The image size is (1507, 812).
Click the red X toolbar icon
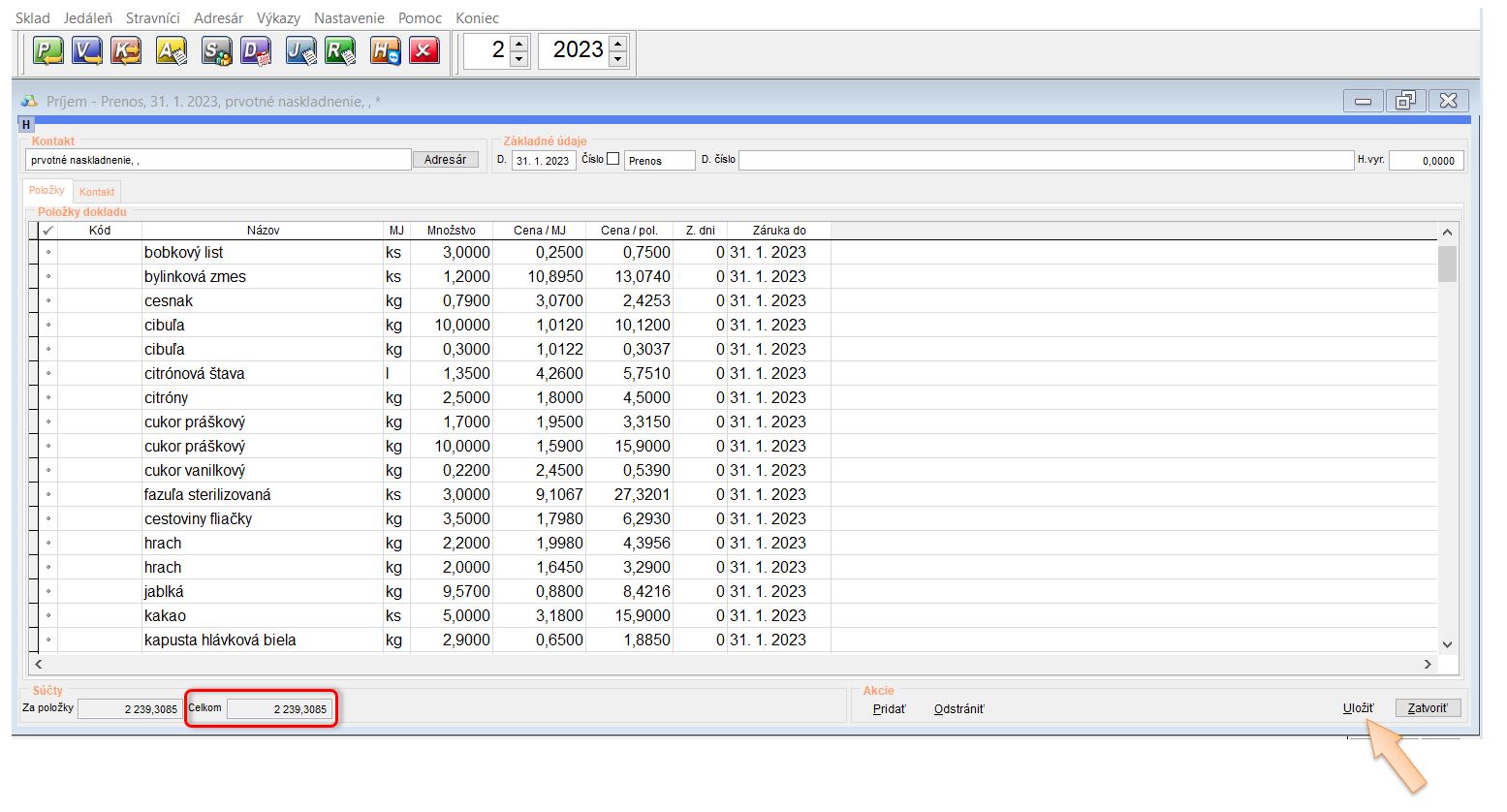[x=424, y=50]
